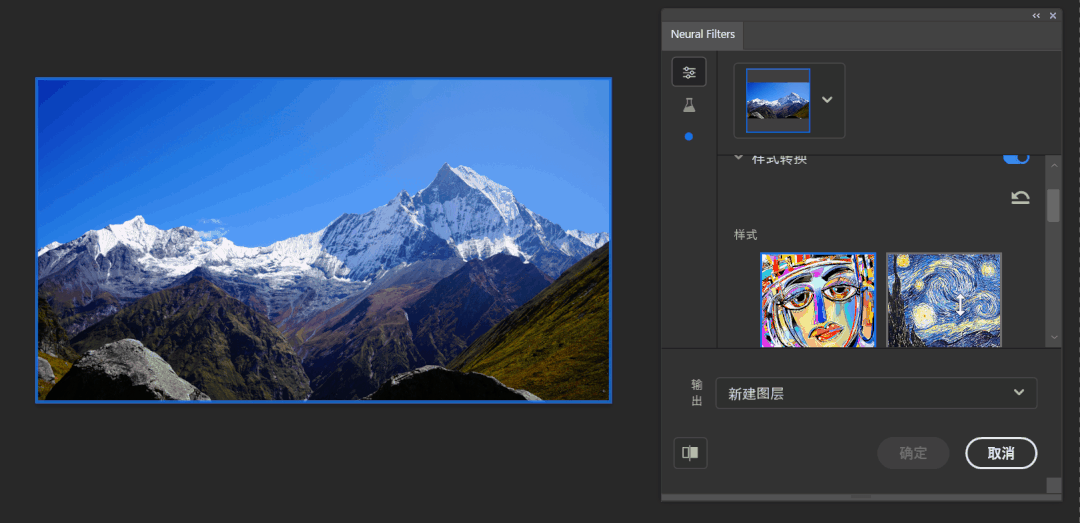This screenshot has width=1080, height=523.
Task: Collapse the 样式转换 section chevron
Action: (739, 158)
